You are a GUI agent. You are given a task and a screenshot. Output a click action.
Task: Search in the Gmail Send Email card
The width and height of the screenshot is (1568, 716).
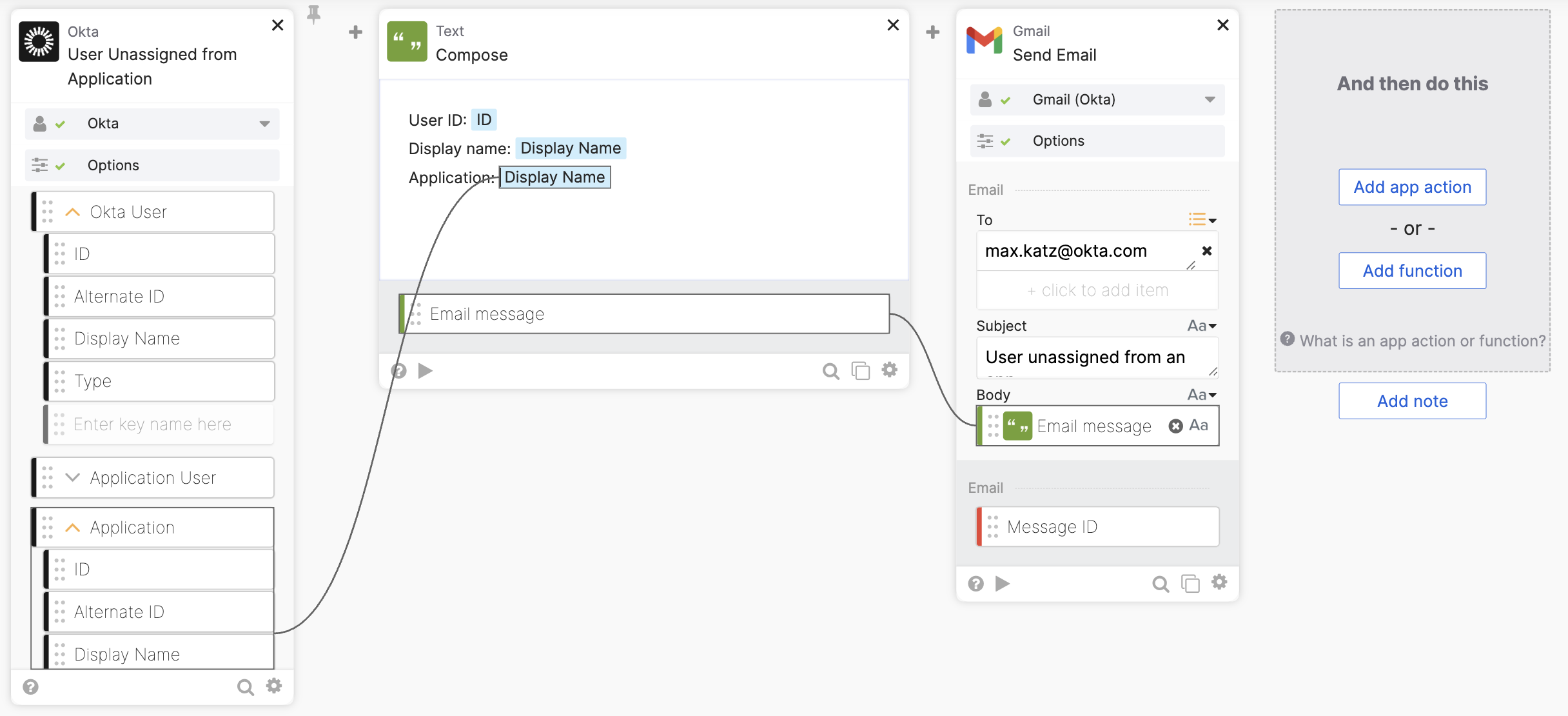tap(1160, 584)
